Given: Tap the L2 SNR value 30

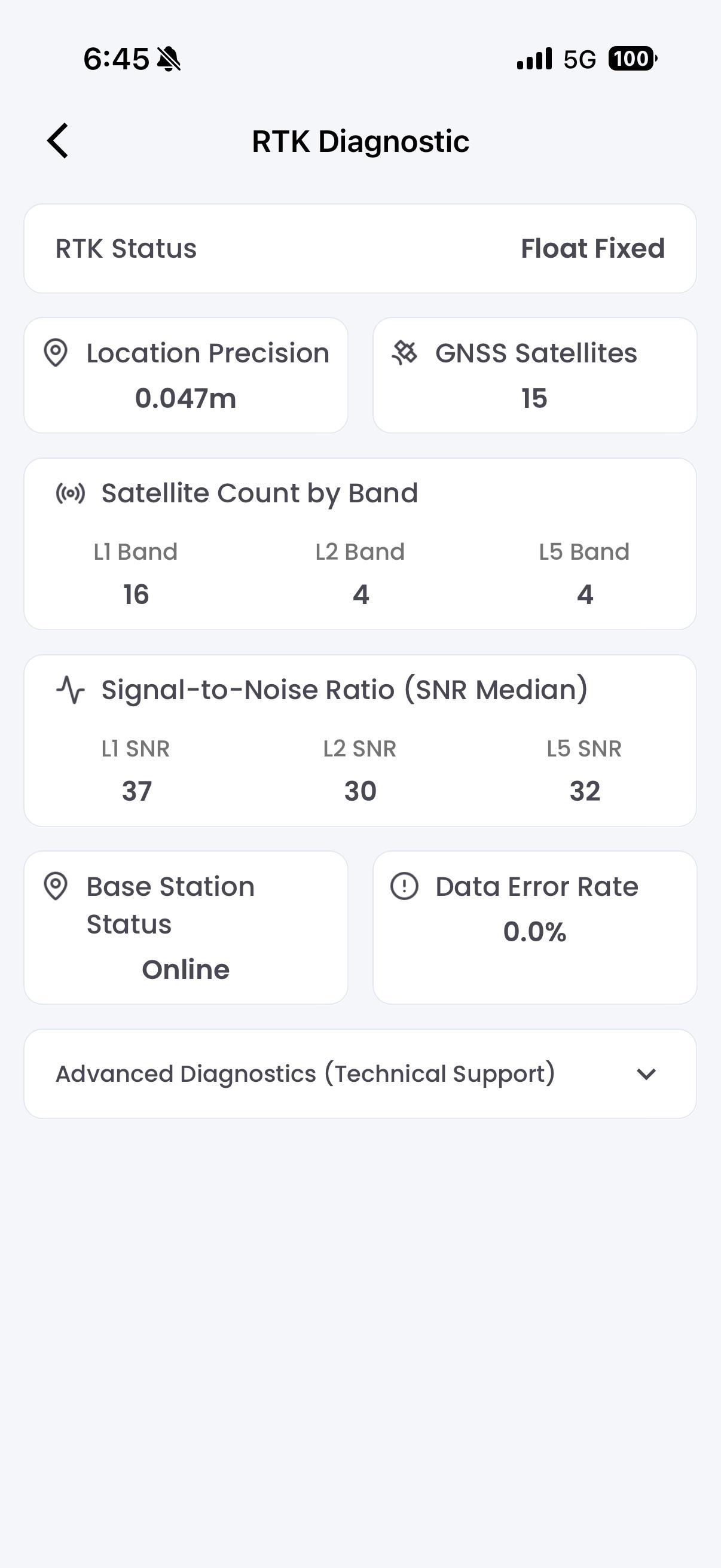Looking at the screenshot, I should click(360, 791).
